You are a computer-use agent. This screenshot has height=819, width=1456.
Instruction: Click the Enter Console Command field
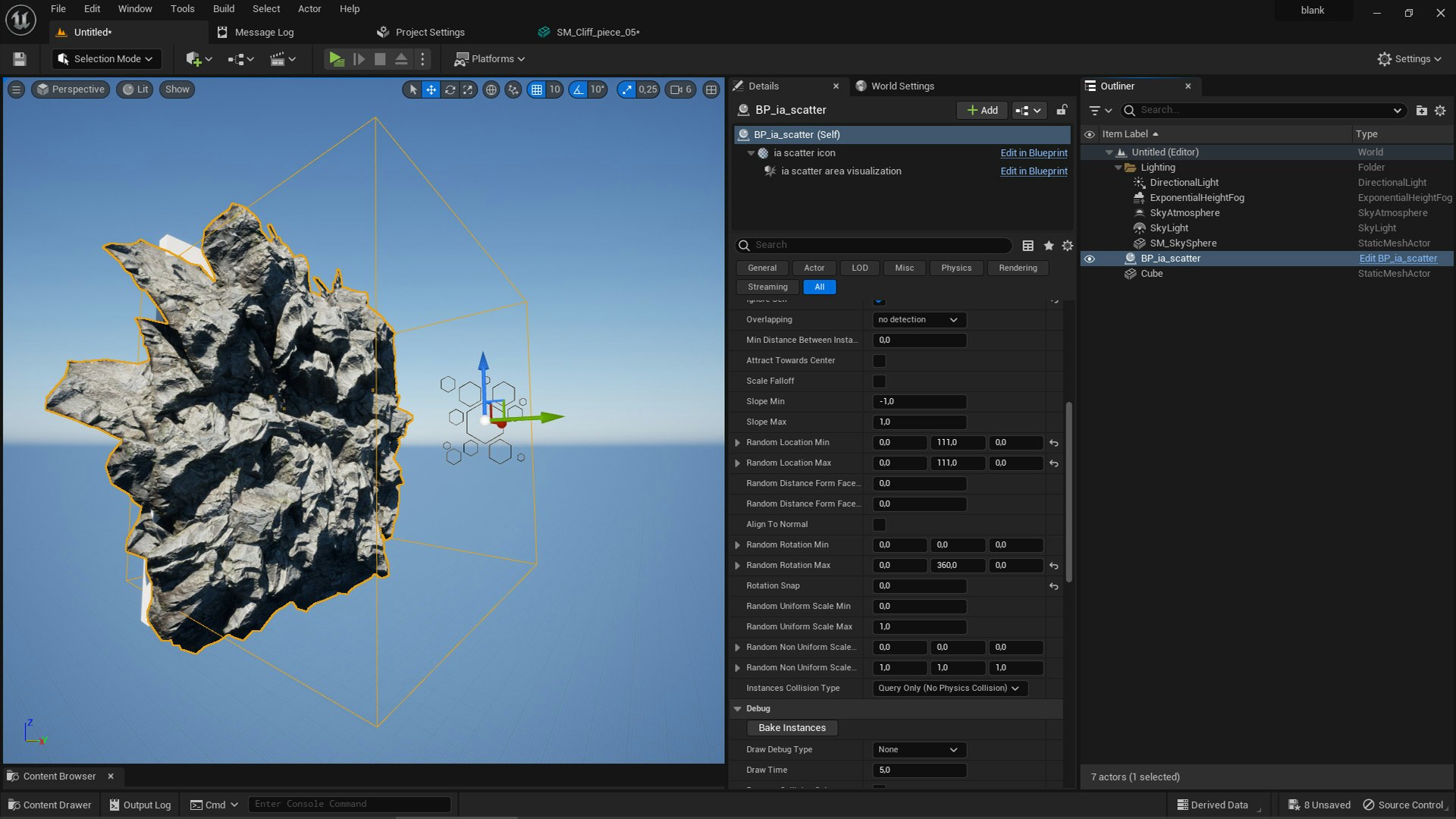pyautogui.click(x=350, y=805)
